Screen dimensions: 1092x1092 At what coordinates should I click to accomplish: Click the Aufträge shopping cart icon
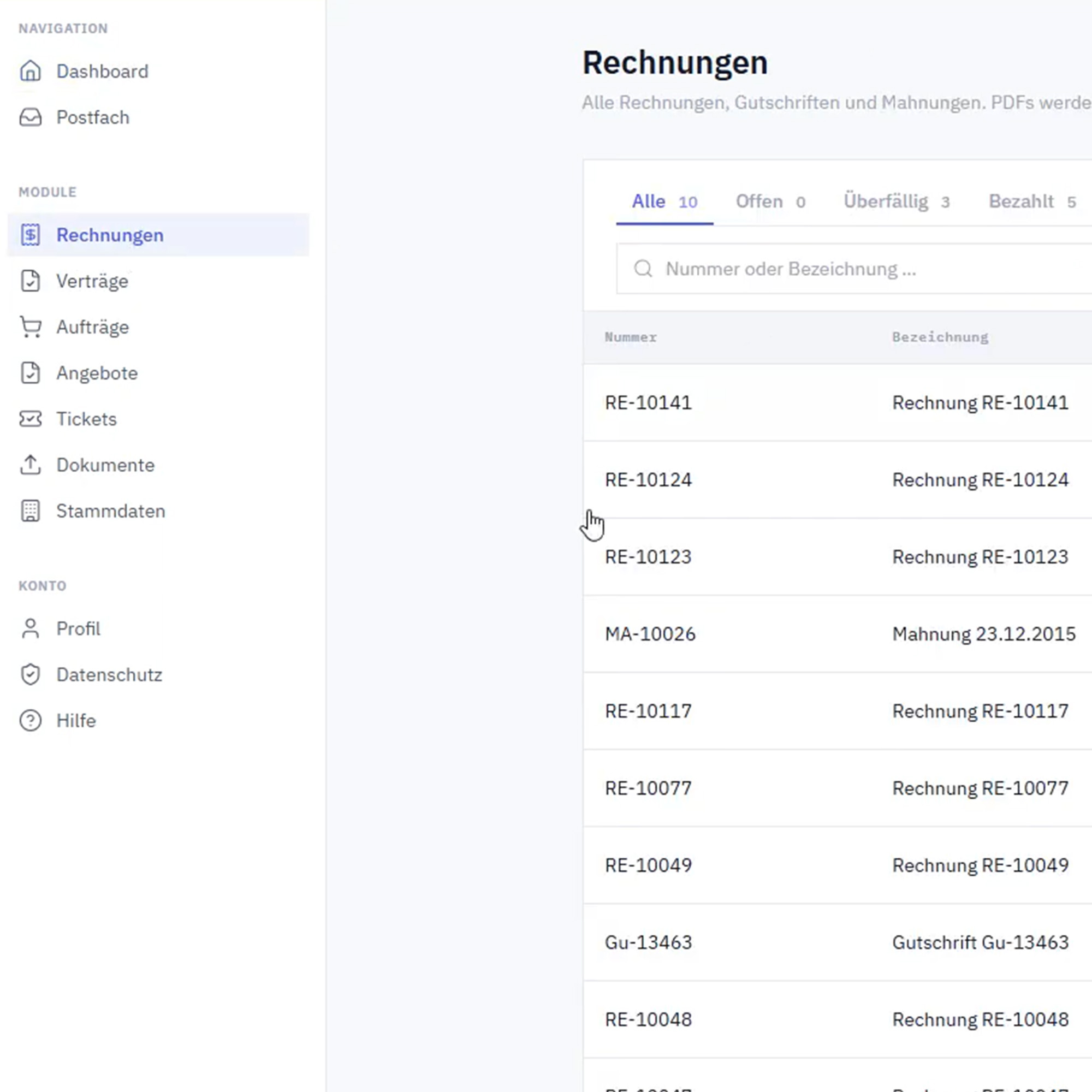[x=31, y=327]
